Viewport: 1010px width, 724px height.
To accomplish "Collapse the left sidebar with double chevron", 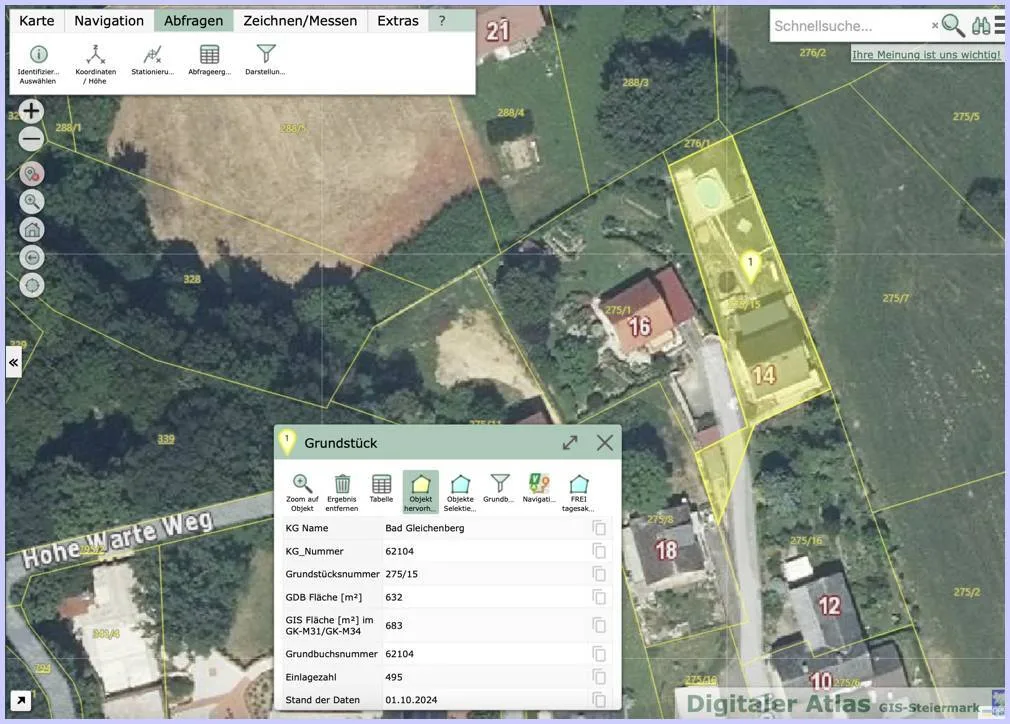I will [14, 363].
